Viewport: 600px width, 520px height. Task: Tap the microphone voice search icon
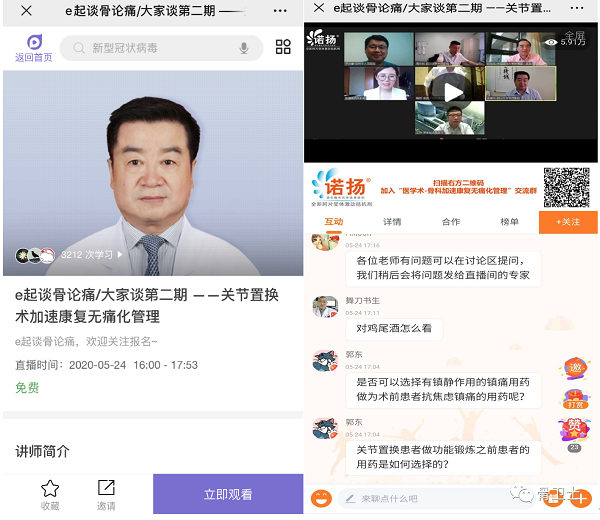point(244,48)
